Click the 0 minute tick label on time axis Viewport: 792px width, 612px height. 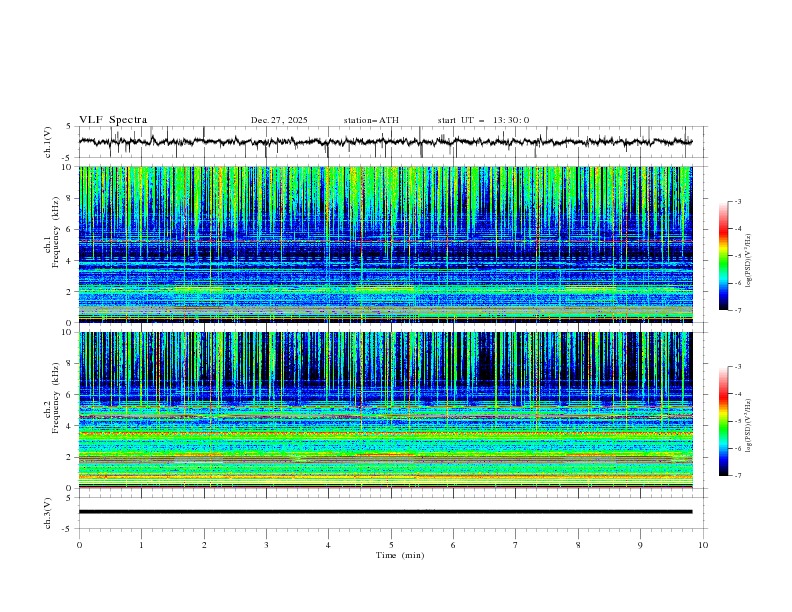pyautogui.click(x=79, y=546)
